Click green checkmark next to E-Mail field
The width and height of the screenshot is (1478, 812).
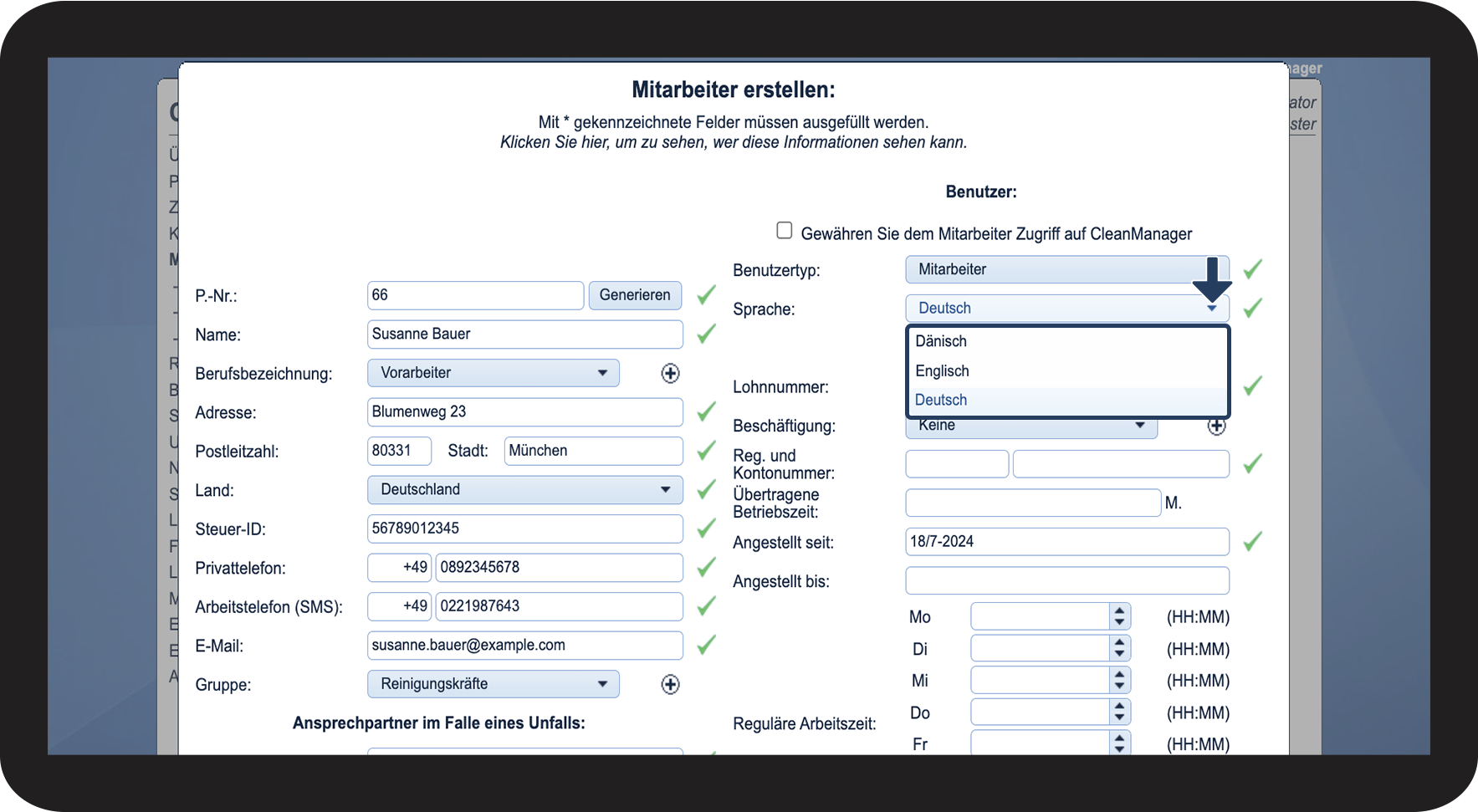(707, 645)
